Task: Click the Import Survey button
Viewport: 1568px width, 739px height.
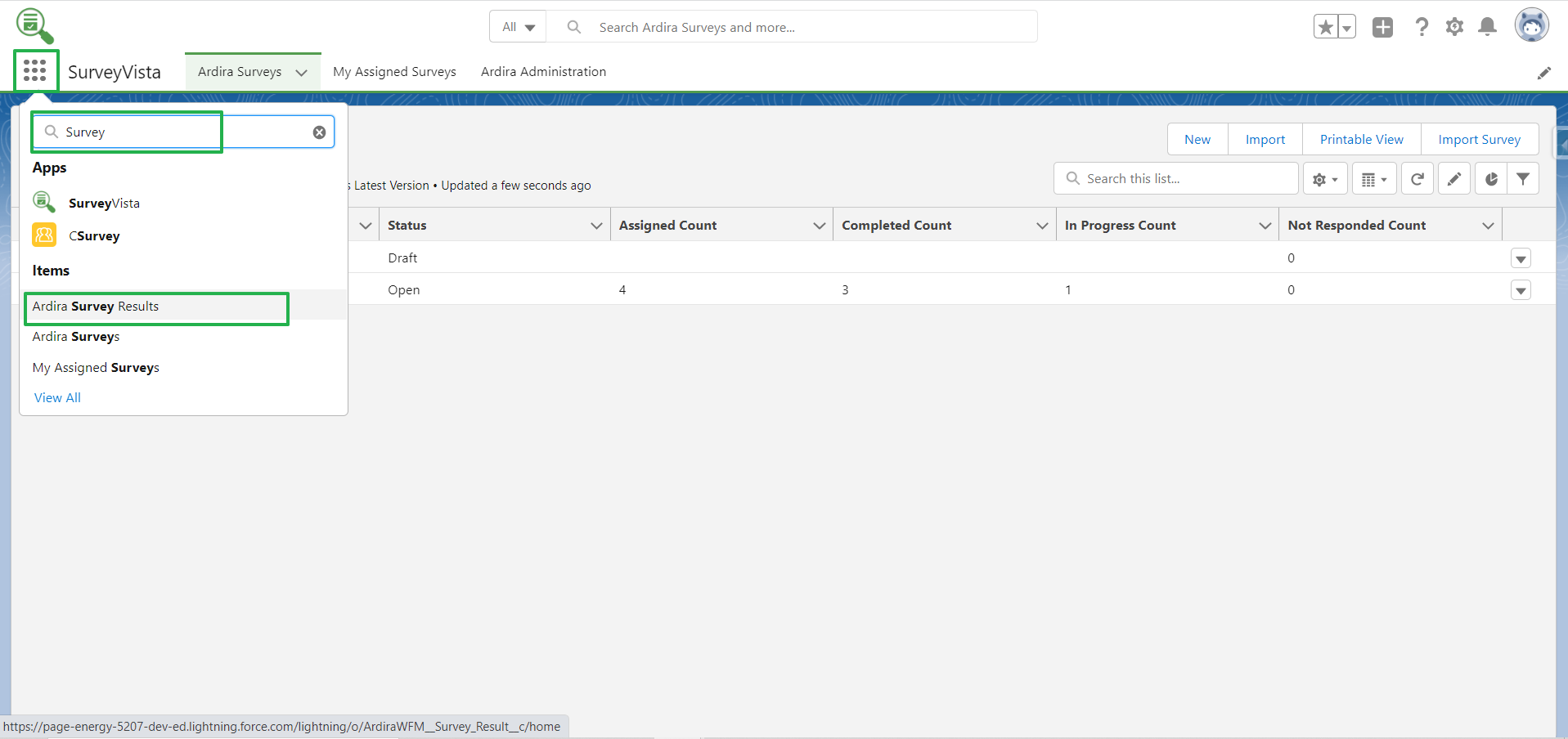Action: tap(1479, 140)
